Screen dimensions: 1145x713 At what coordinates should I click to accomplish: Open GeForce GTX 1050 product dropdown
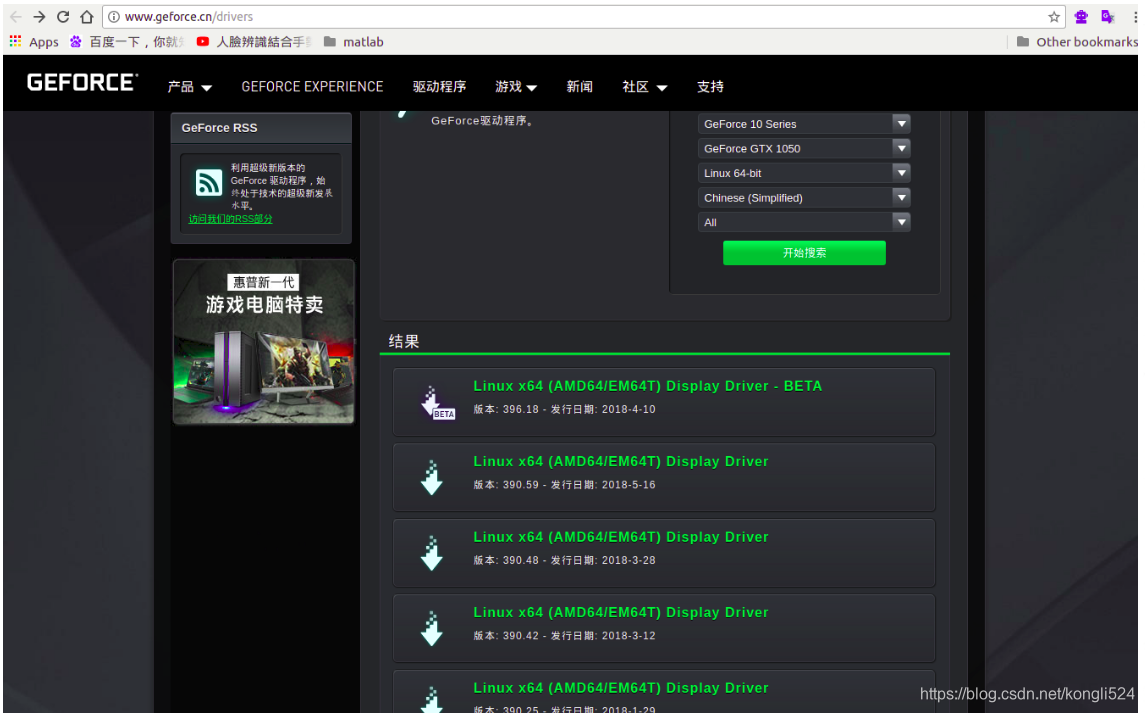[x=804, y=148]
